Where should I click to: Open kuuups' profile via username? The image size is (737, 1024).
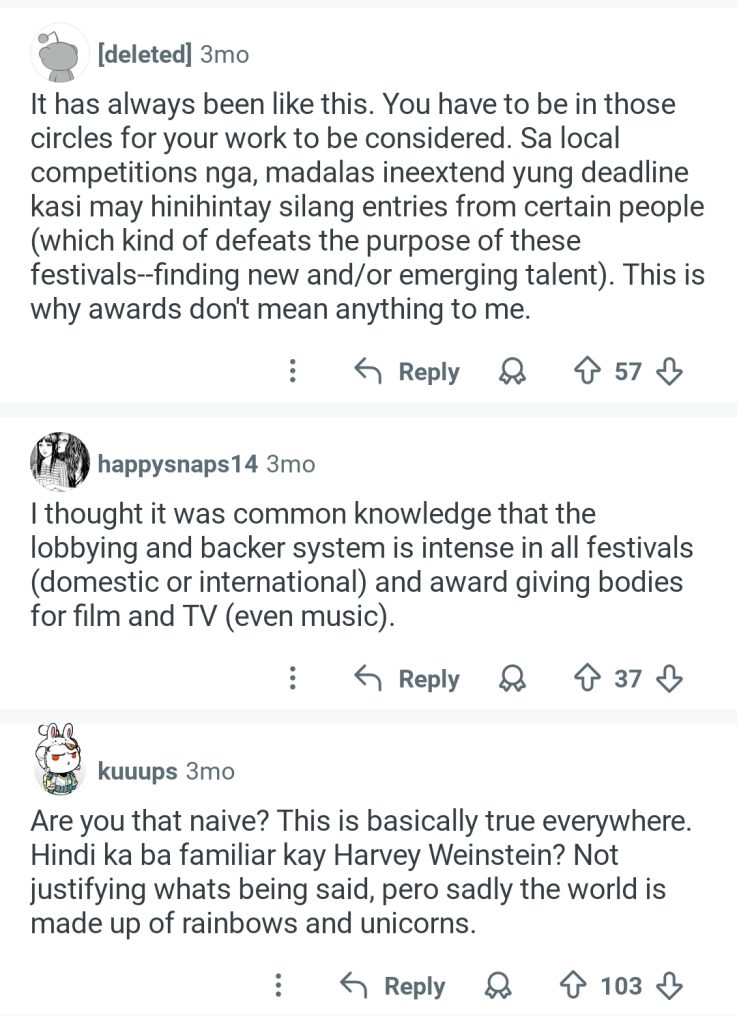click(x=138, y=771)
